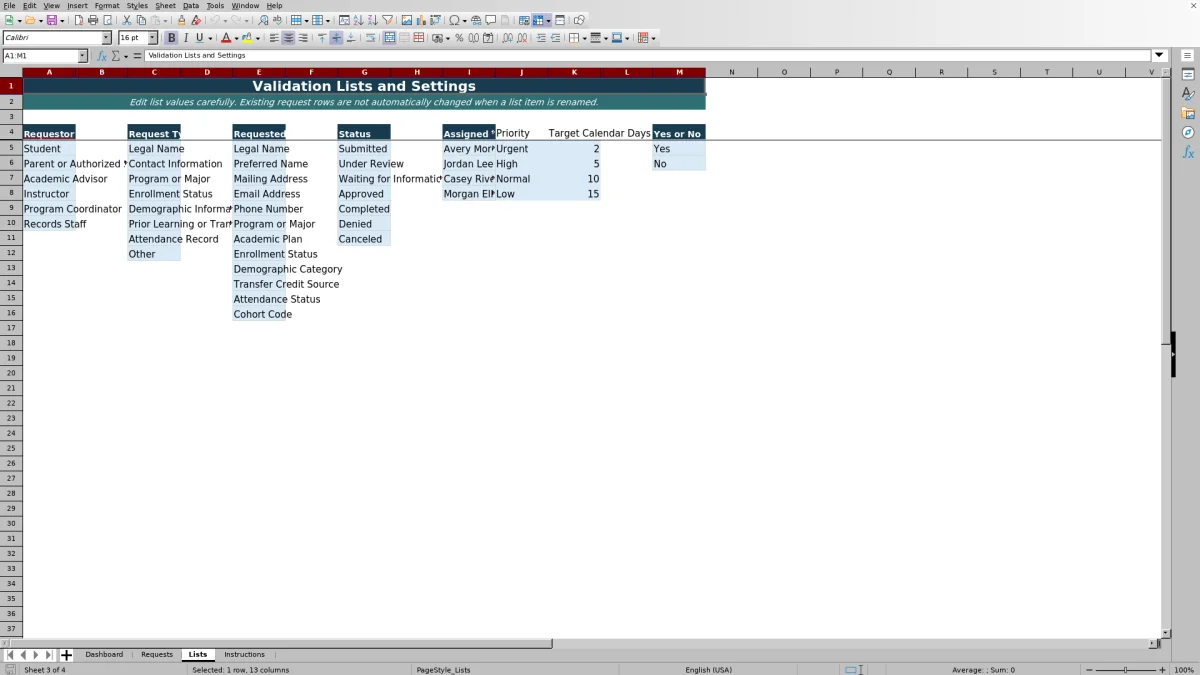
Task: Toggle Align Right
Action: 302,38
